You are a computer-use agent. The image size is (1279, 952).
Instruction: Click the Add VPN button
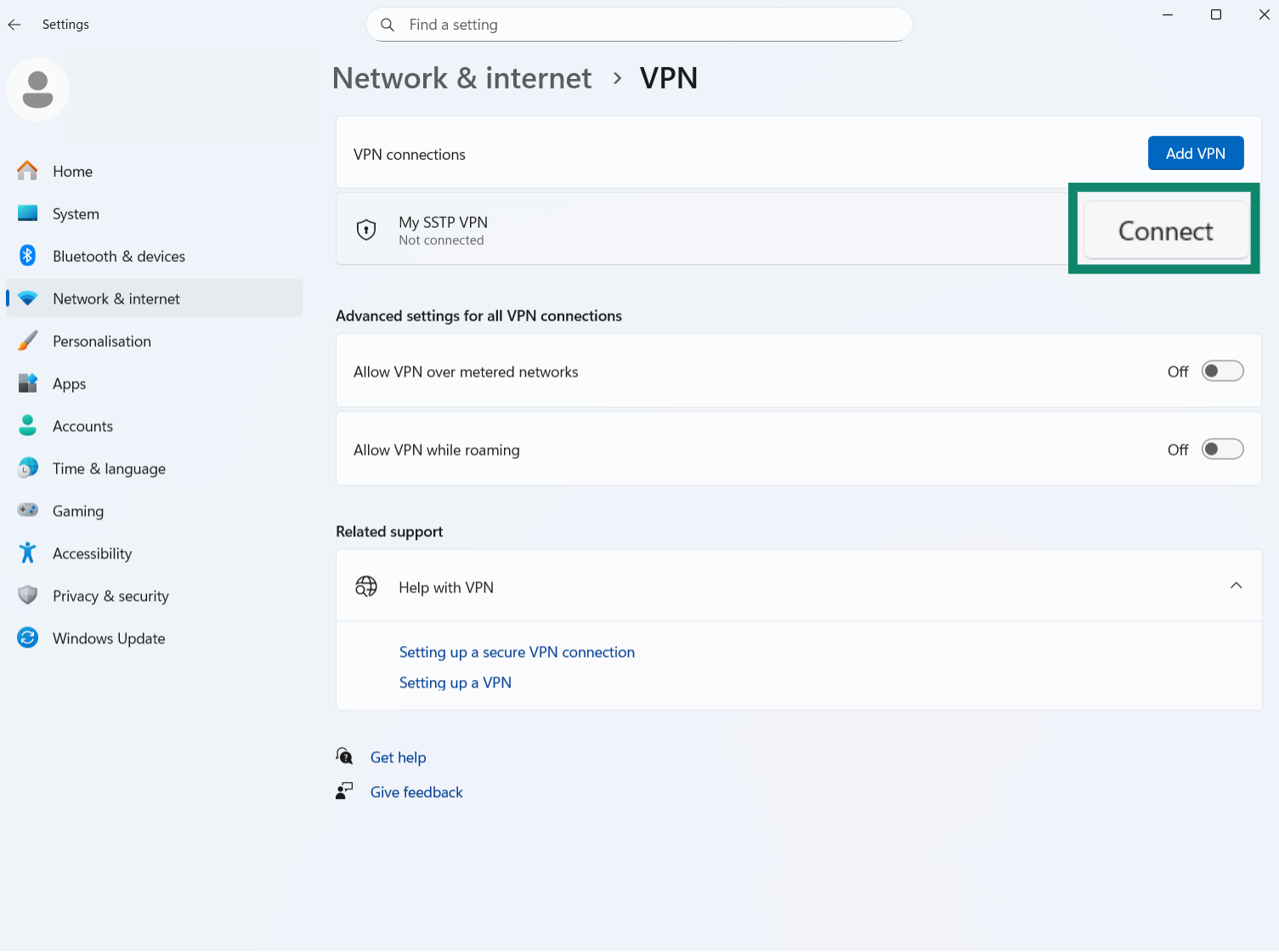click(x=1195, y=153)
